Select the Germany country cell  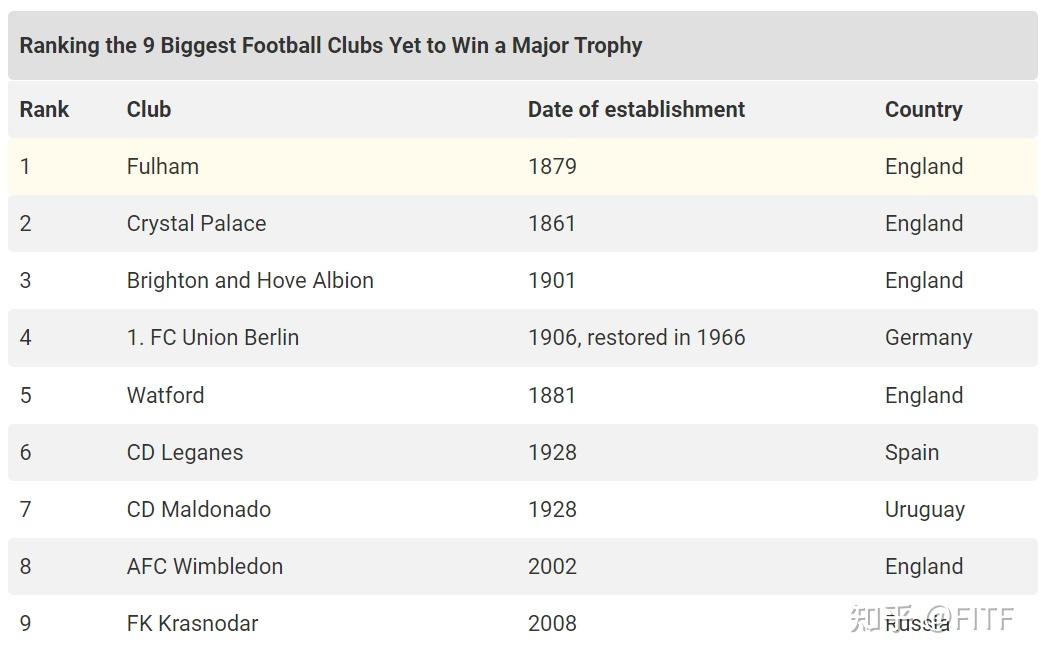928,338
